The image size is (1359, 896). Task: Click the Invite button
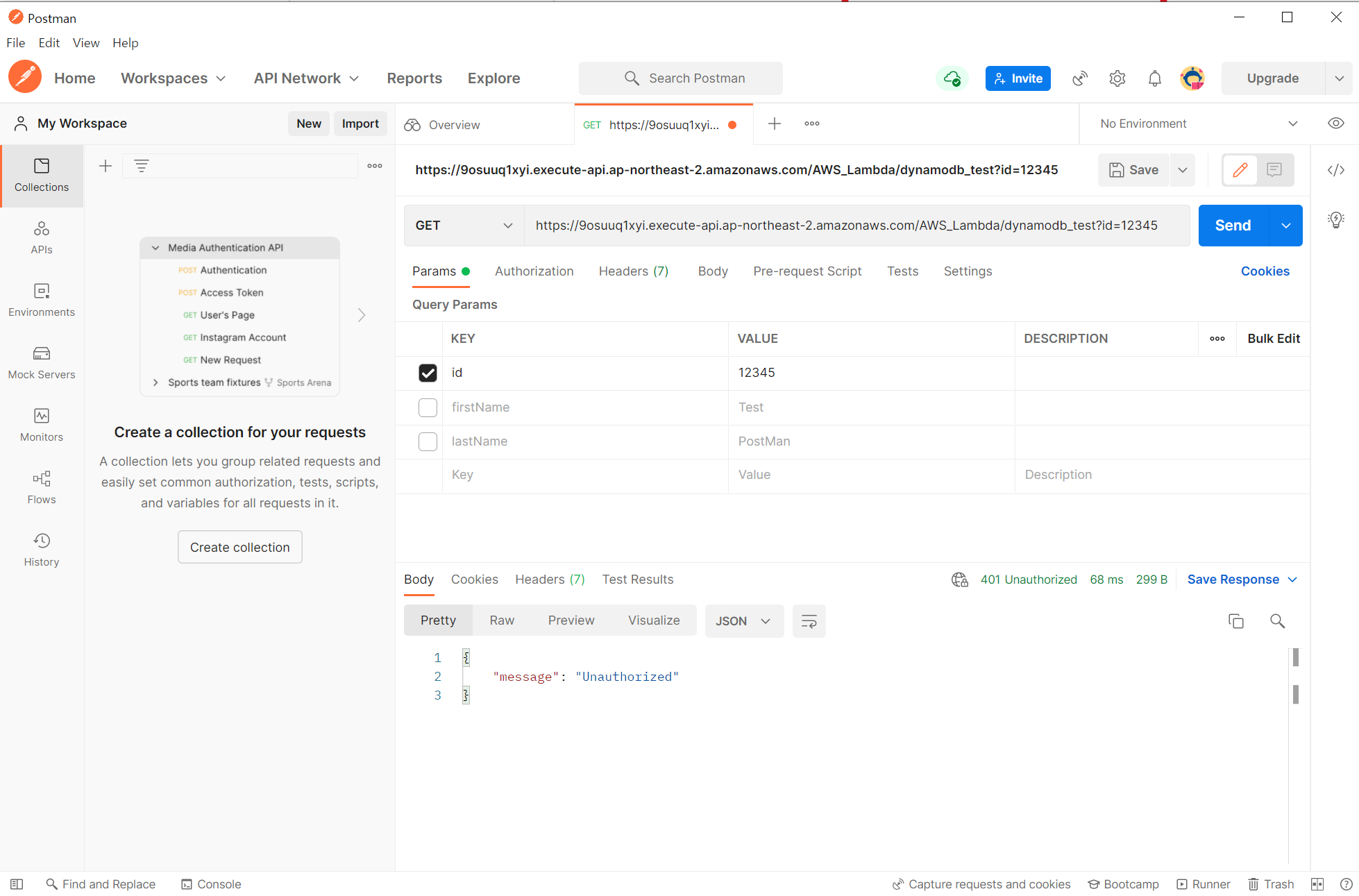(x=1018, y=78)
